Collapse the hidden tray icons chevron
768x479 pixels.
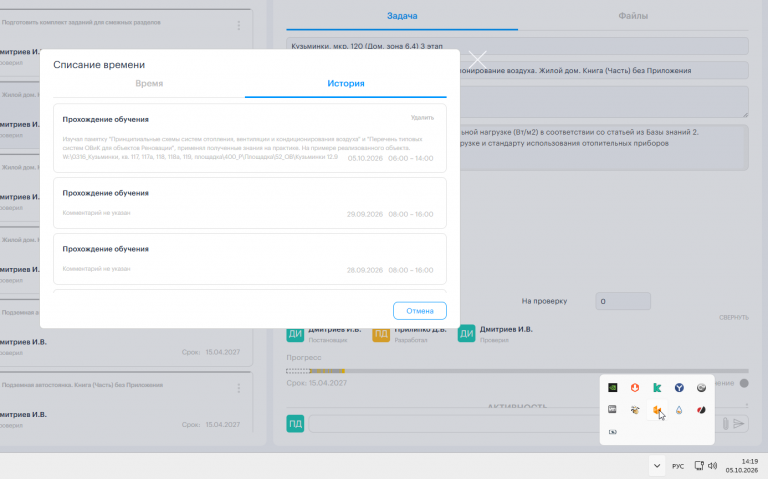(657, 466)
